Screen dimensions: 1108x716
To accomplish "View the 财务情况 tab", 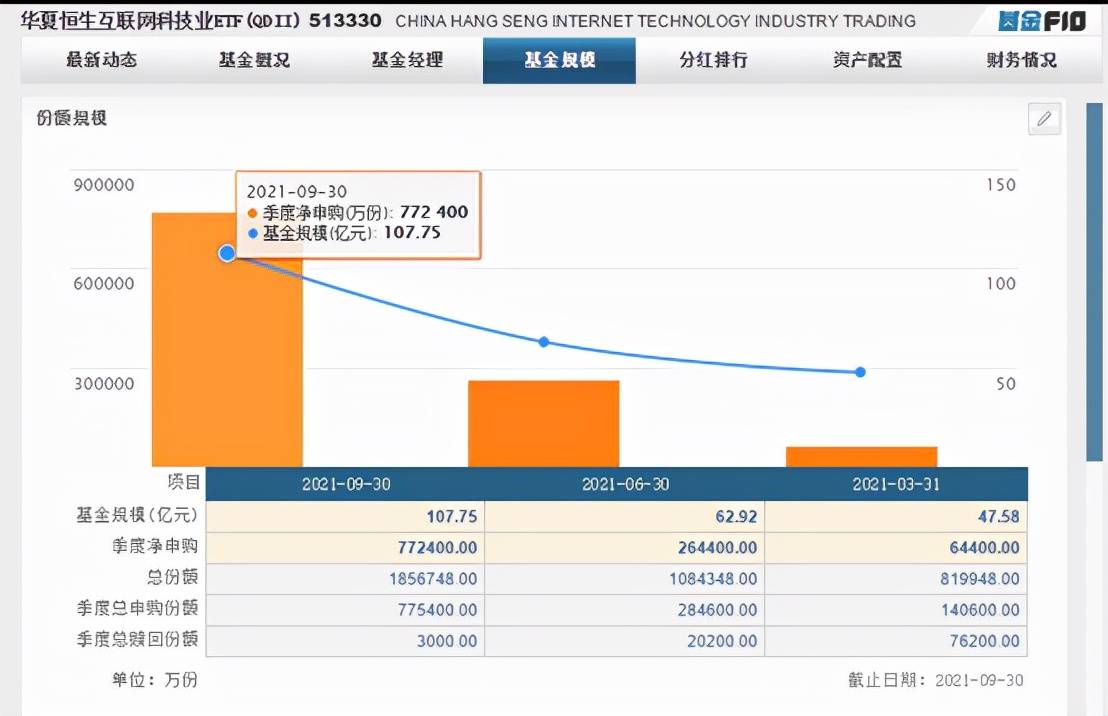I will [x=1021, y=60].
